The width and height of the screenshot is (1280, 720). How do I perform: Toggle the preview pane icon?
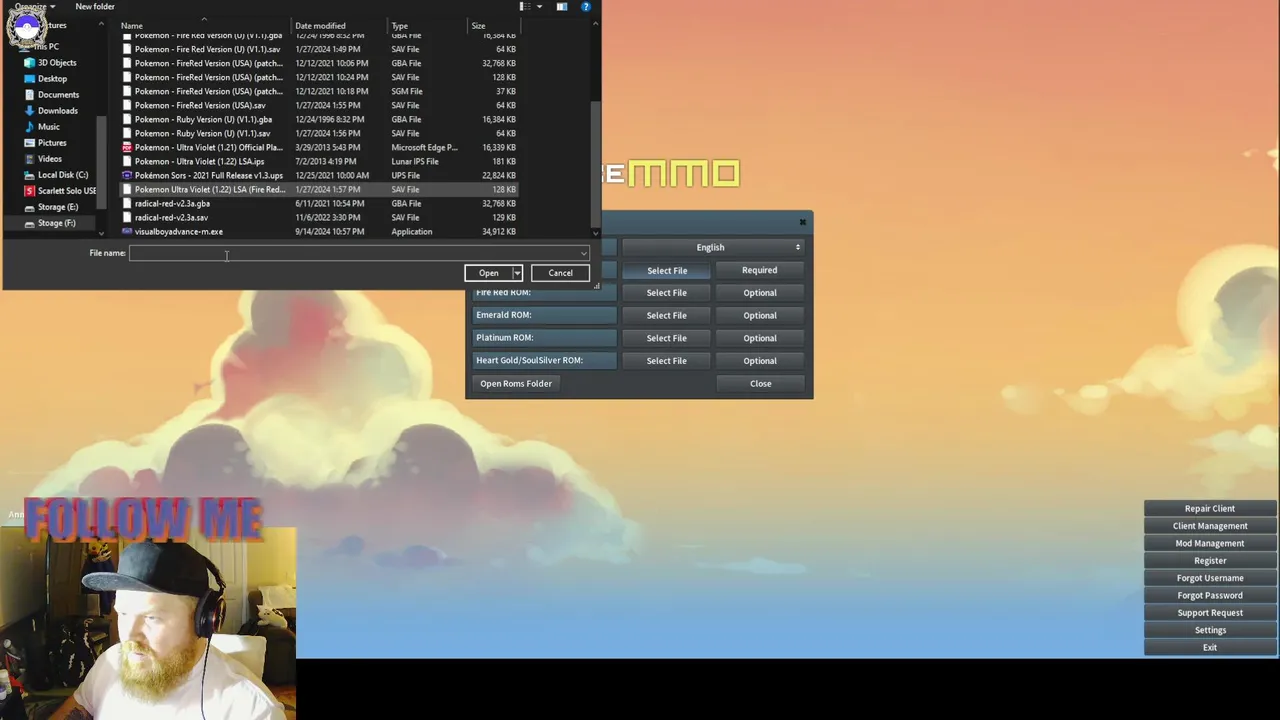coord(562,7)
